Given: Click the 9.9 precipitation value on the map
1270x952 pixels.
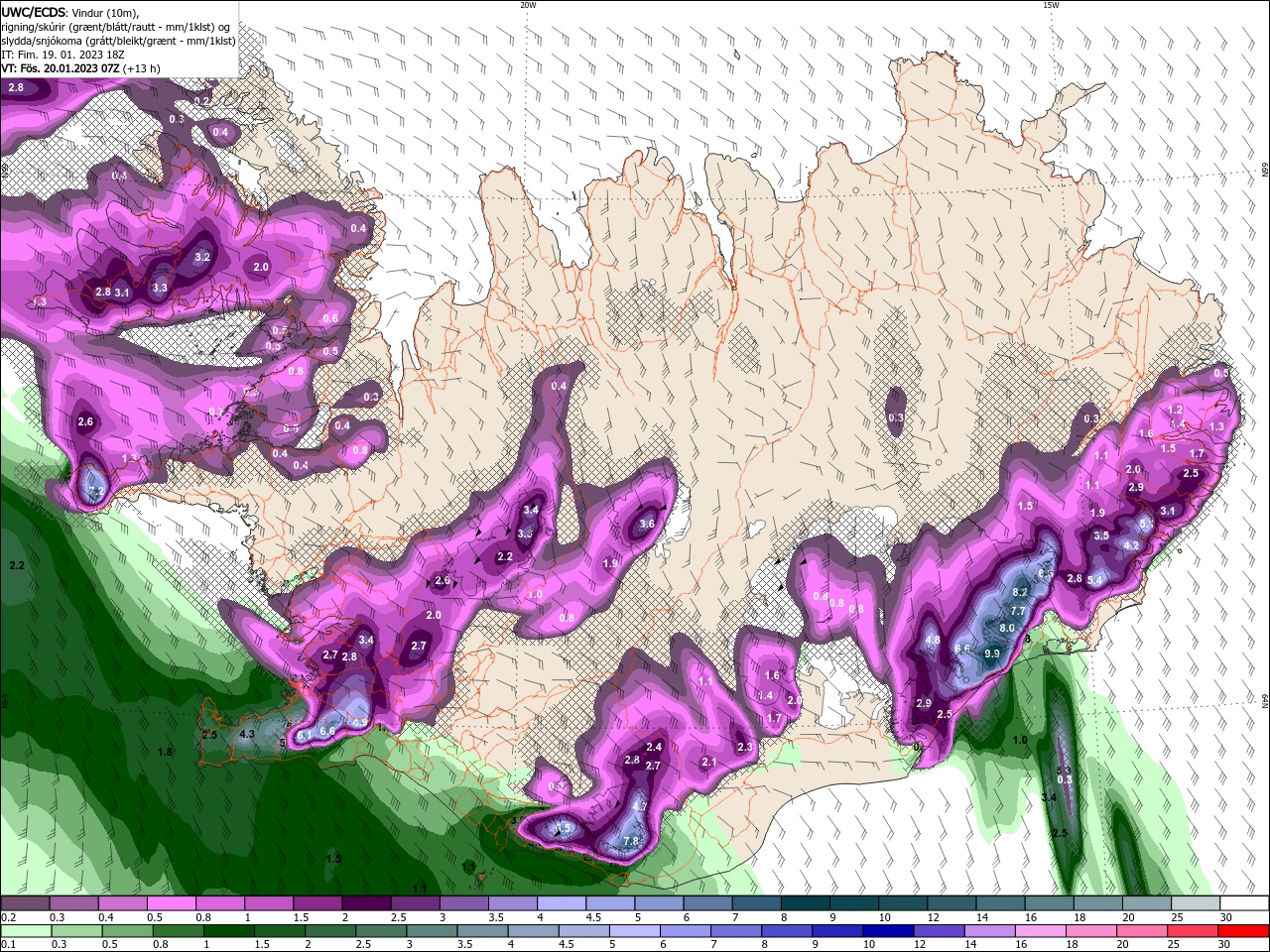Looking at the screenshot, I should tap(991, 654).
